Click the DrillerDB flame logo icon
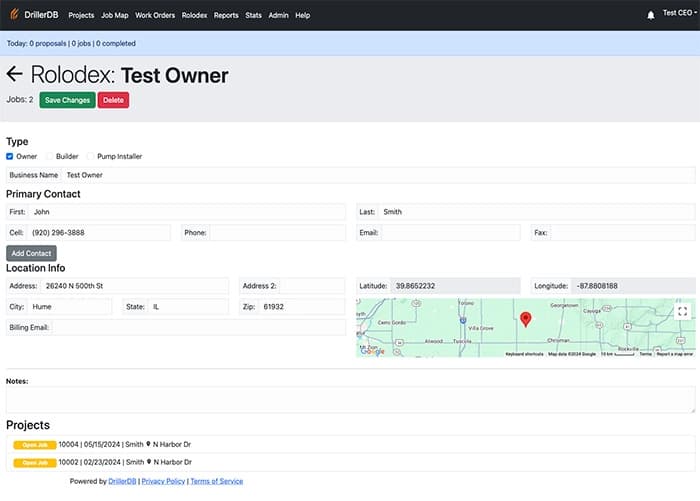 [x=13, y=15]
